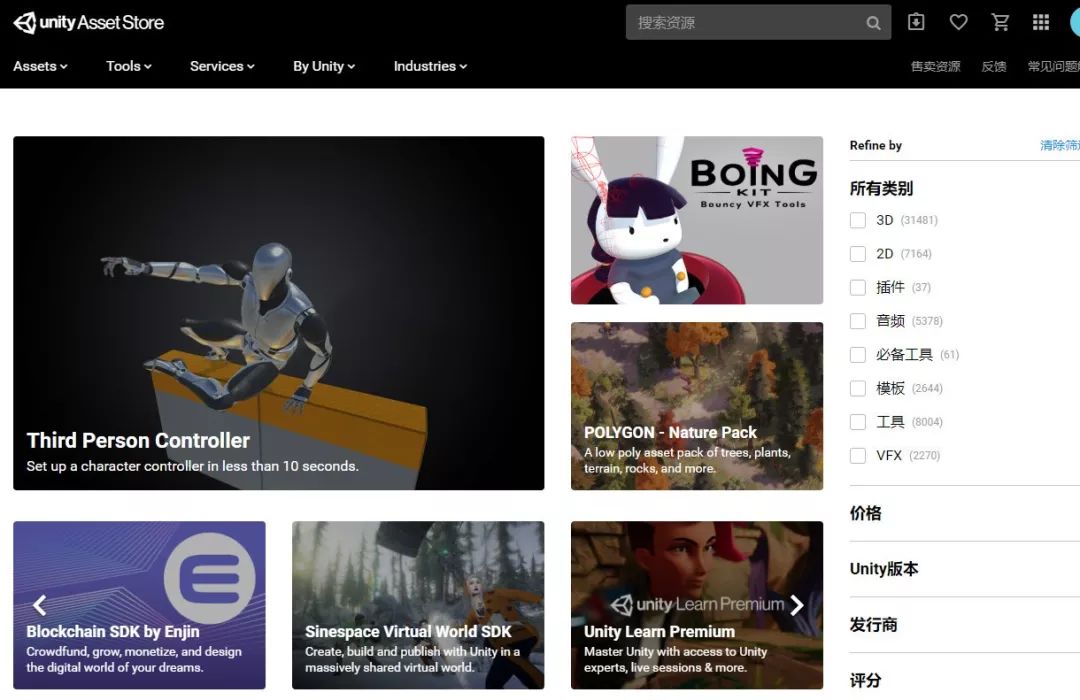Open My Assets download icon
1080x700 pixels.
pyautogui.click(x=916, y=22)
